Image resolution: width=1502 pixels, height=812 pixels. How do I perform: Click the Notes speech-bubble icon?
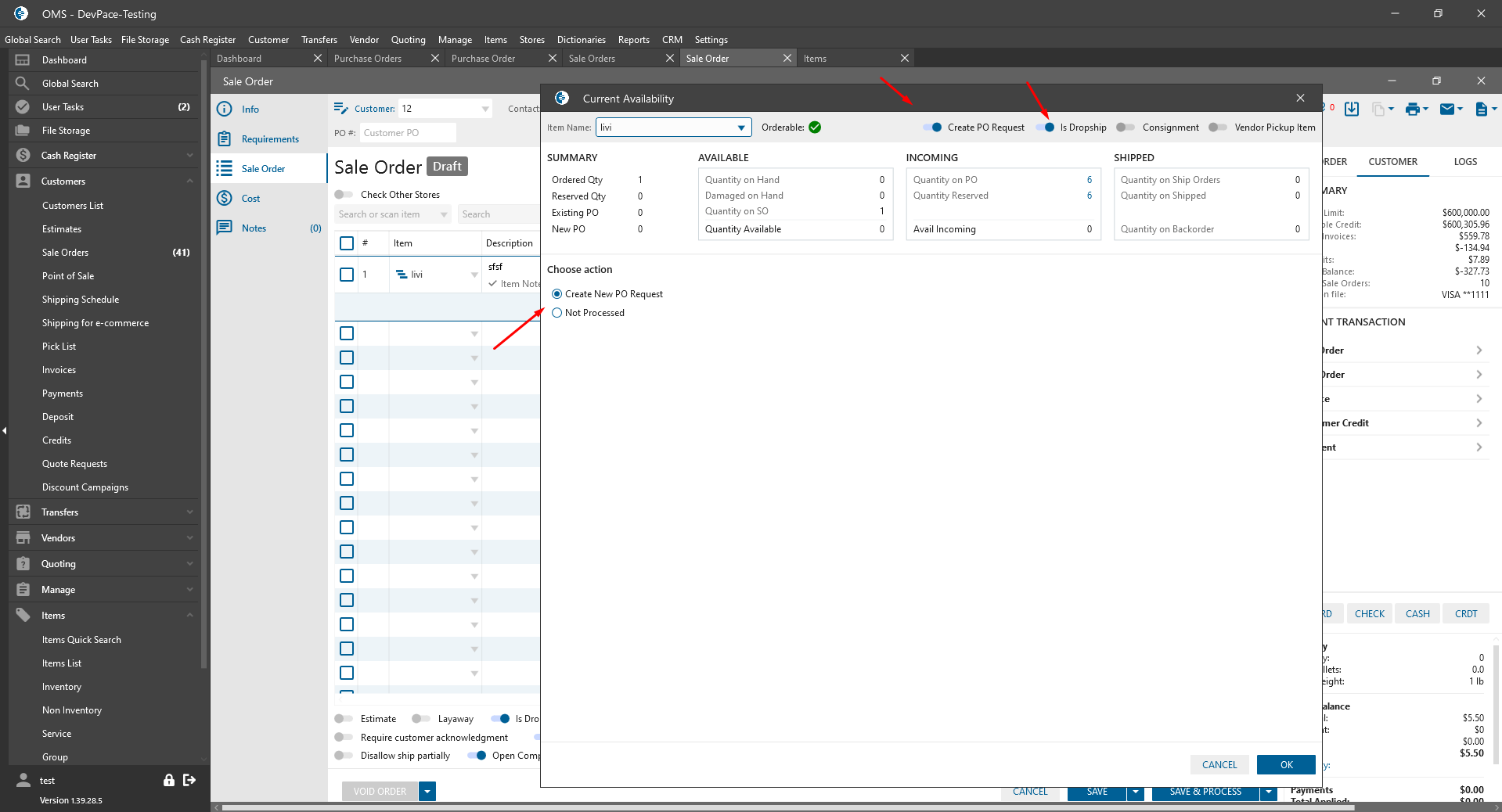[225, 228]
